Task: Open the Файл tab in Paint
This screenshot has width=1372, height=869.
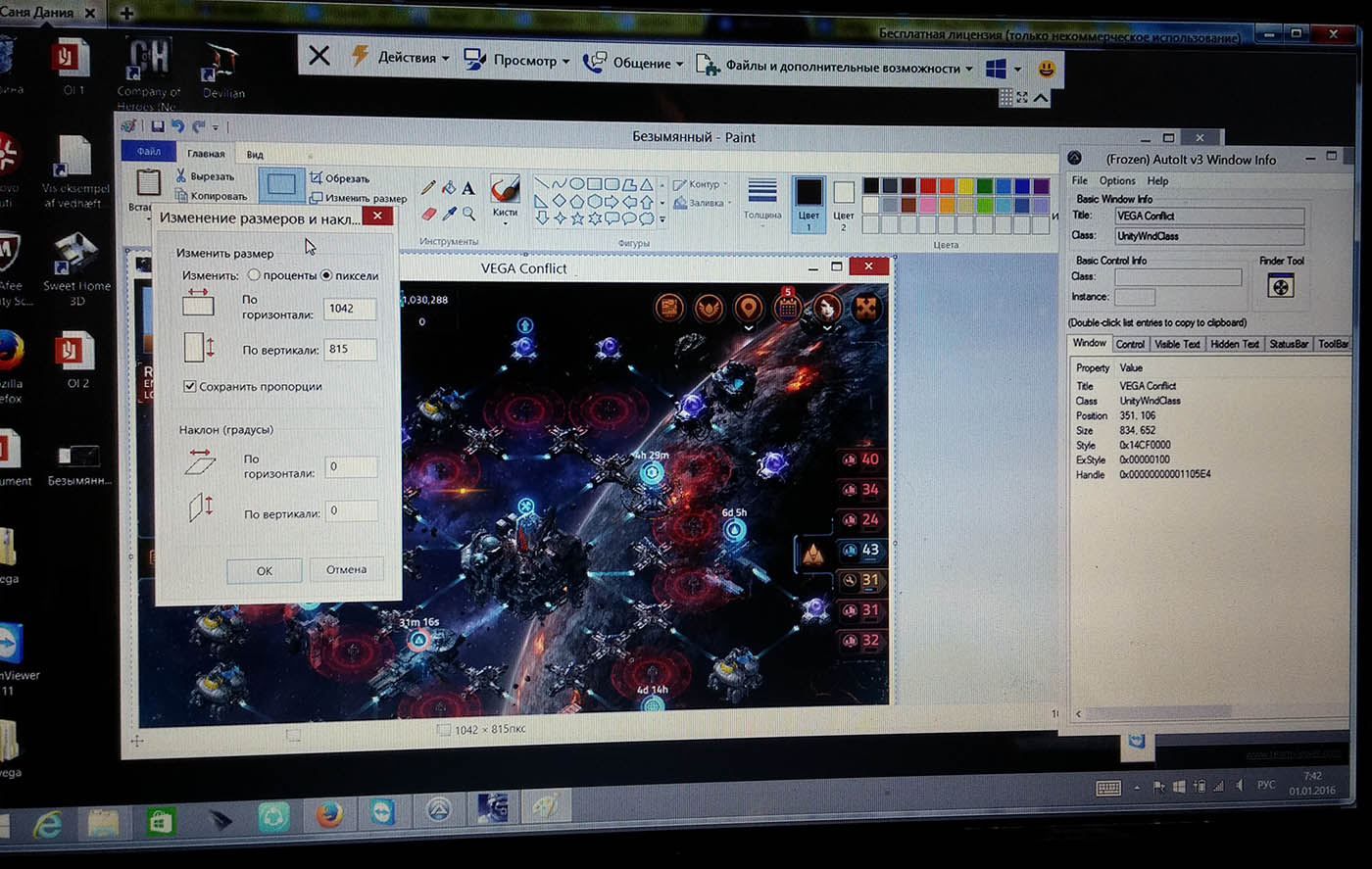Action: point(149,151)
